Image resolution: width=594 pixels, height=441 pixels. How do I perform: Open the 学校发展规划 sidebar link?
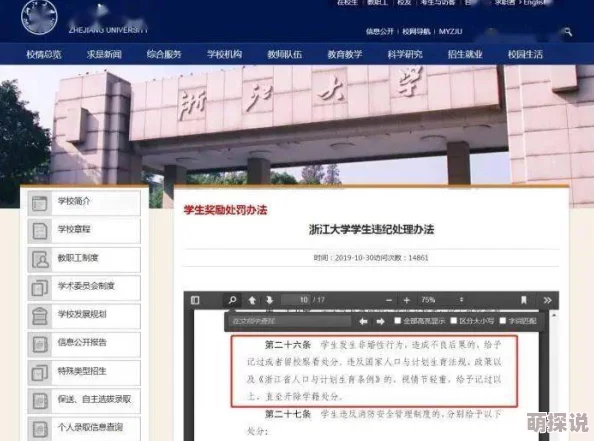[x=82, y=314]
